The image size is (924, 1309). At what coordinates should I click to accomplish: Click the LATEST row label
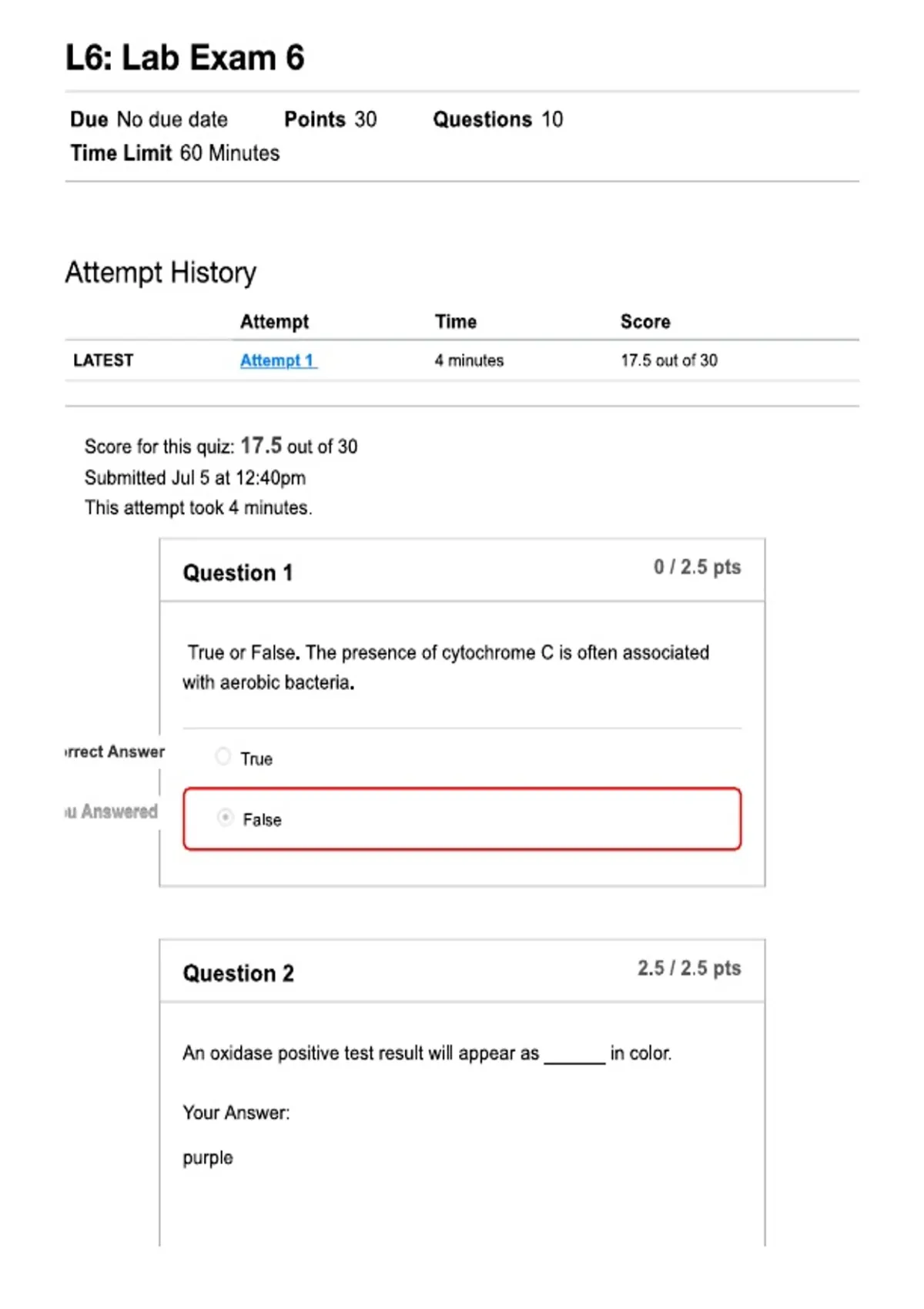tap(103, 360)
